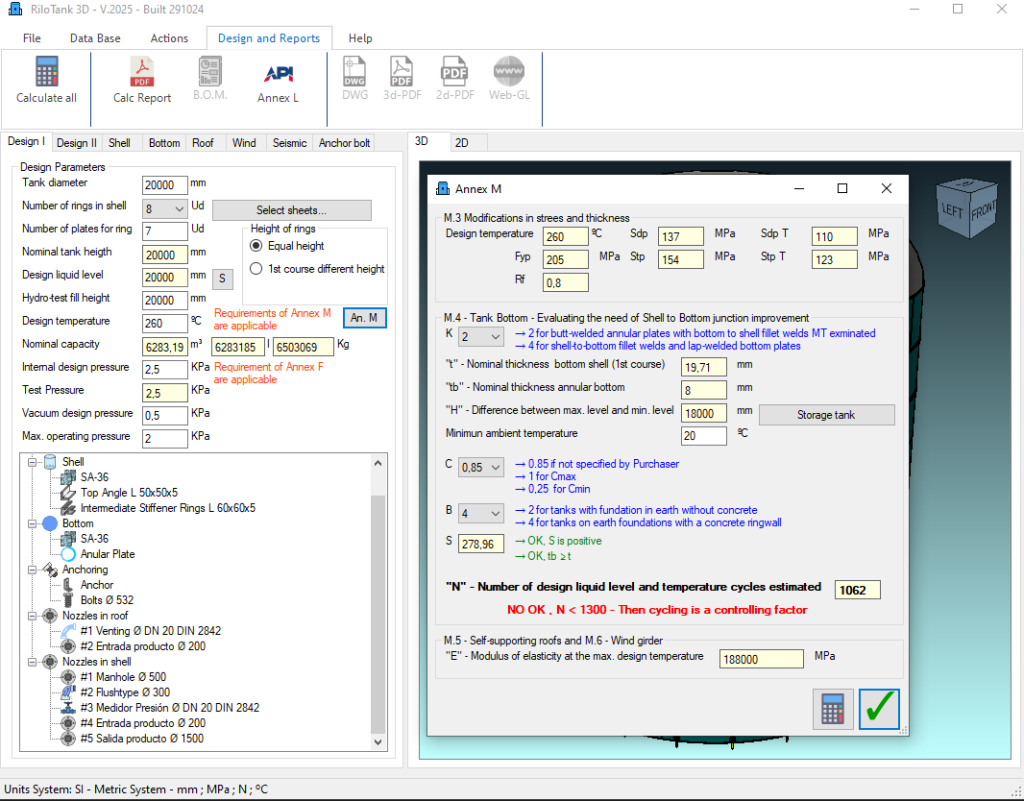Open the API Annex L icon
1024x801 pixels.
[277, 72]
